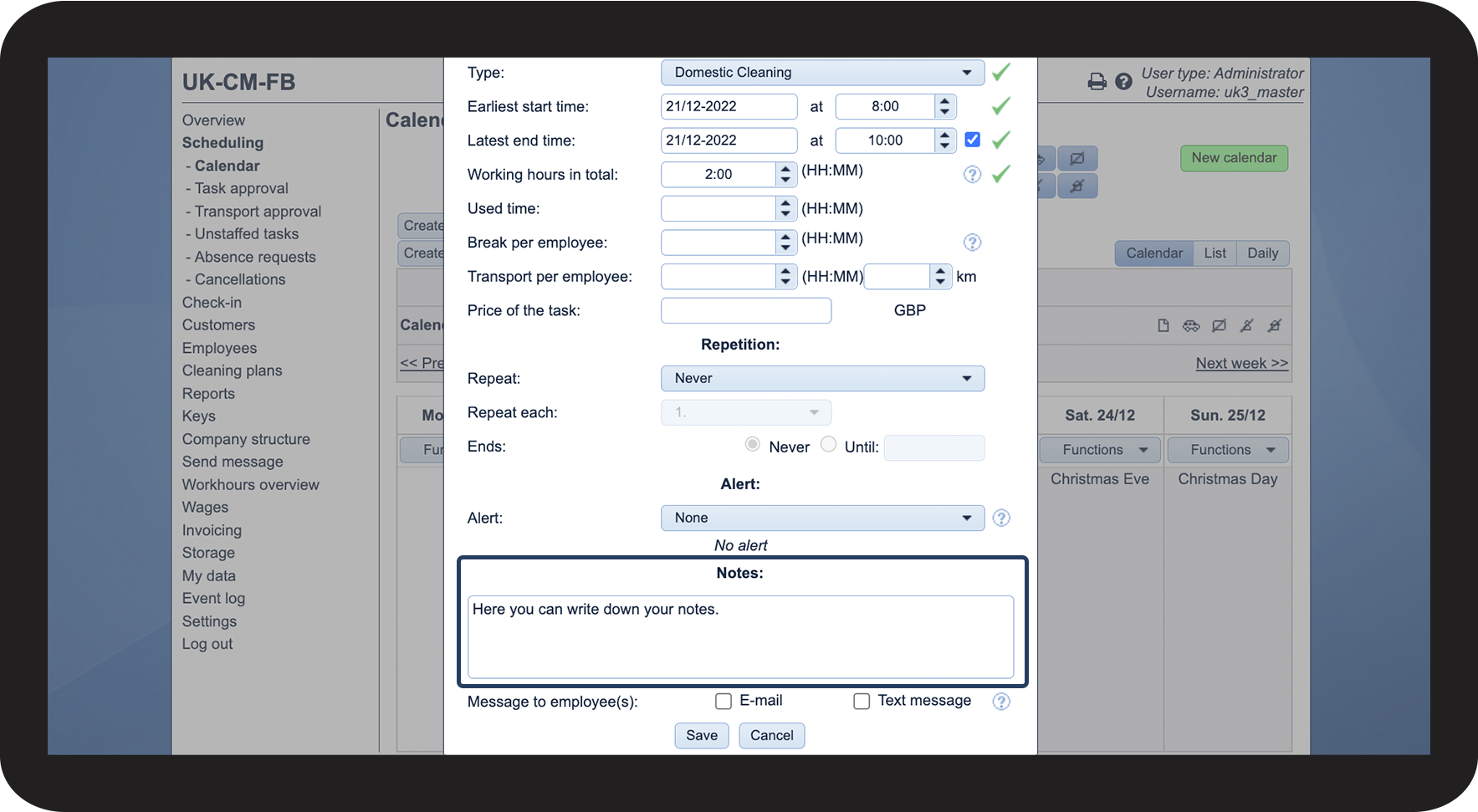
Task: Switch to the List view tab
Action: click(1215, 253)
